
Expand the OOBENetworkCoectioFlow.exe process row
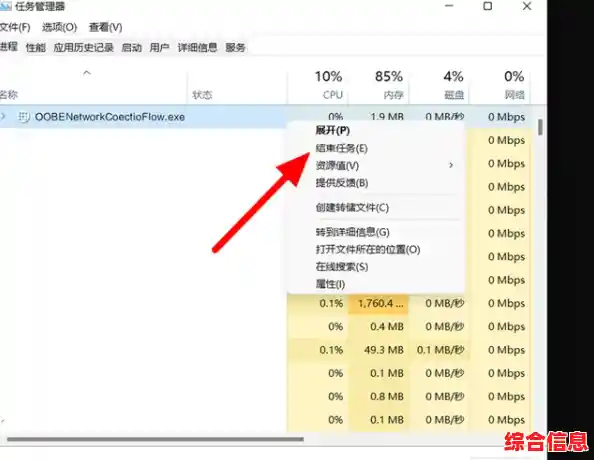[3, 117]
